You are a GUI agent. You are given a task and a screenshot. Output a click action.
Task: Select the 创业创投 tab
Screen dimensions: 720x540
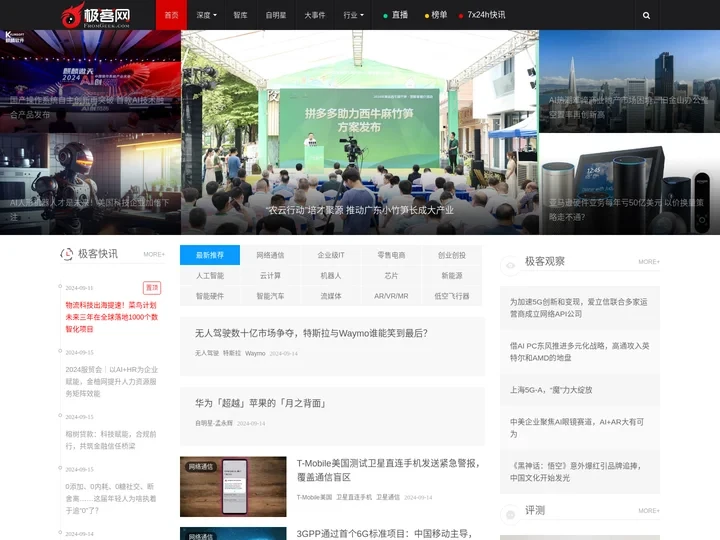click(452, 255)
